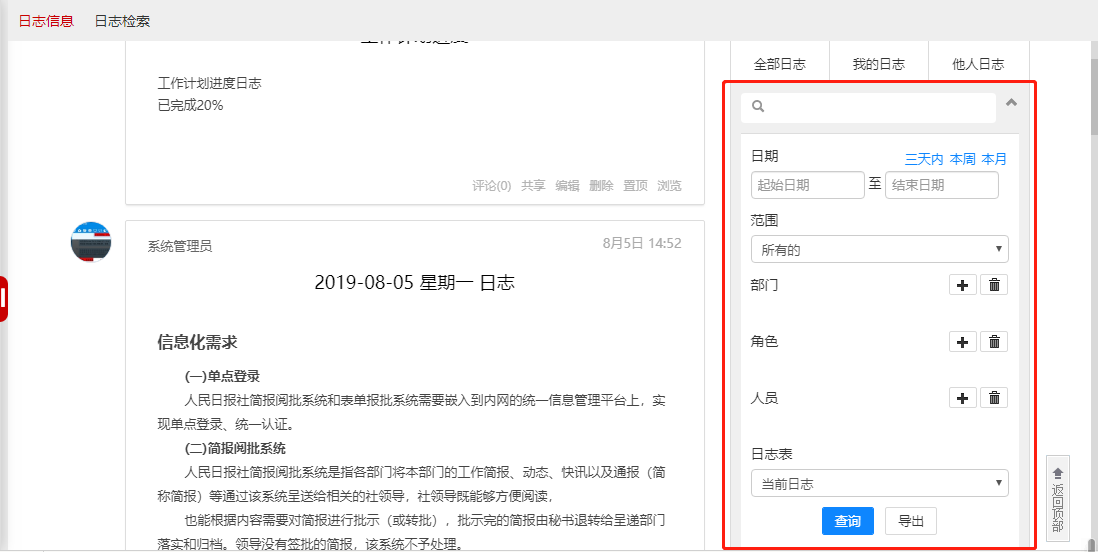This screenshot has width=1098, height=552.
Task: Click the role trash delete icon
Action: tap(994, 342)
